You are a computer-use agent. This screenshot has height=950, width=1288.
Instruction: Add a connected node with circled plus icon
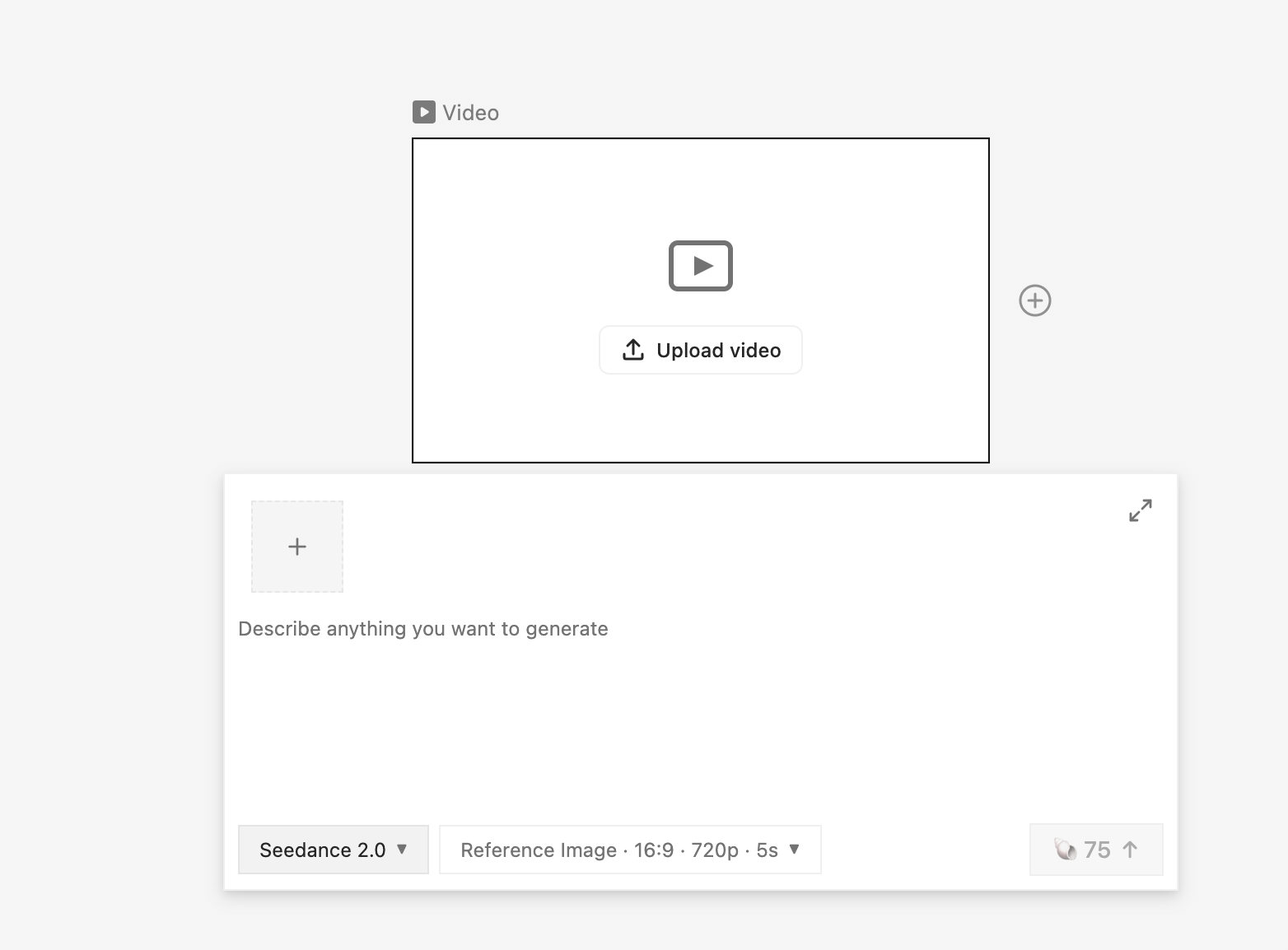pyautogui.click(x=1035, y=300)
